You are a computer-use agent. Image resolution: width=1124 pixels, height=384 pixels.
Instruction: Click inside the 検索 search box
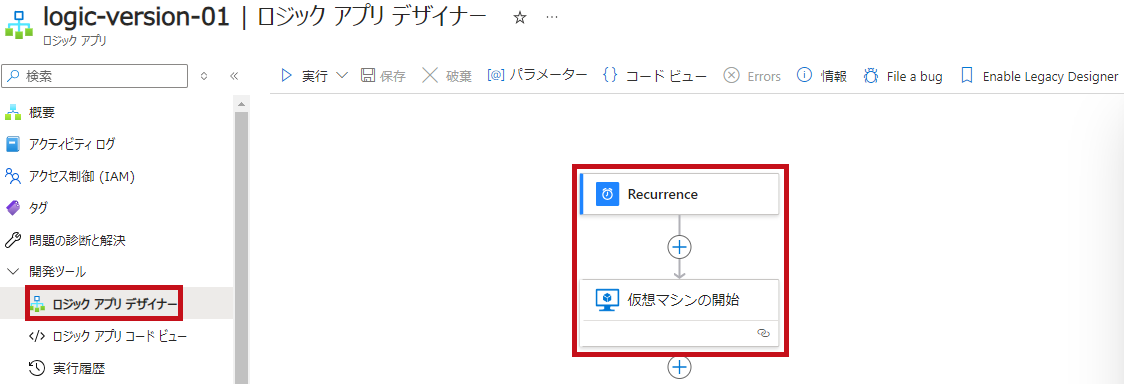coord(95,76)
